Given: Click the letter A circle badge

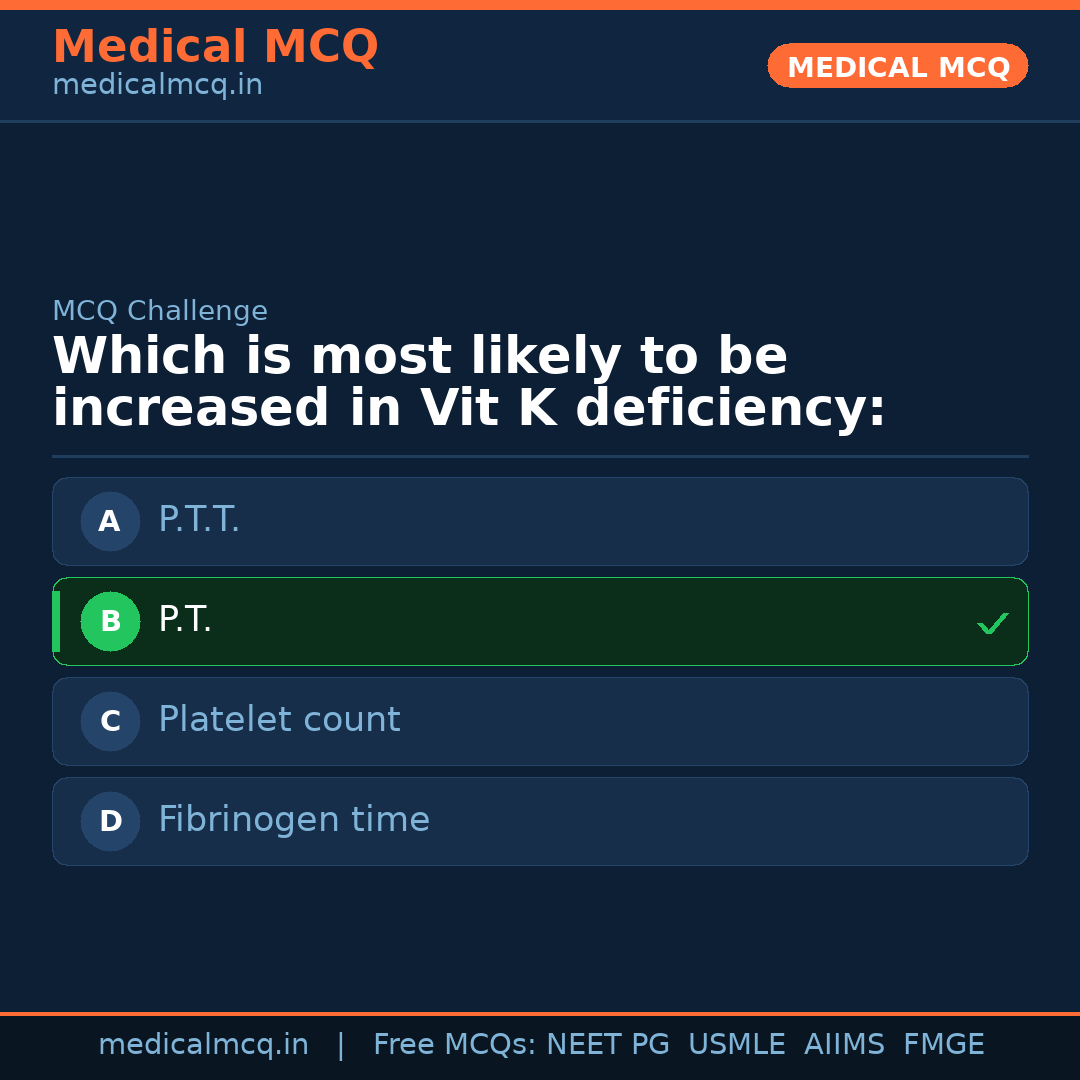Looking at the screenshot, I should [110, 521].
